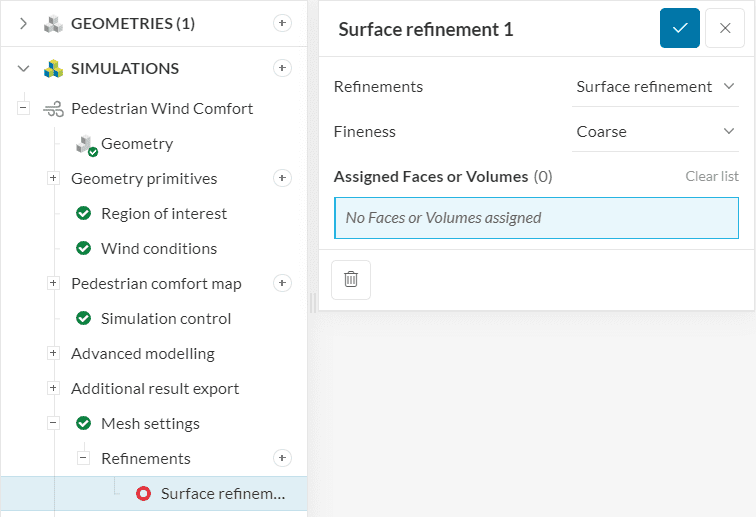Confirm surface refinement with the checkmark button
Viewport: 756px width, 517px height.
pyautogui.click(x=679, y=28)
